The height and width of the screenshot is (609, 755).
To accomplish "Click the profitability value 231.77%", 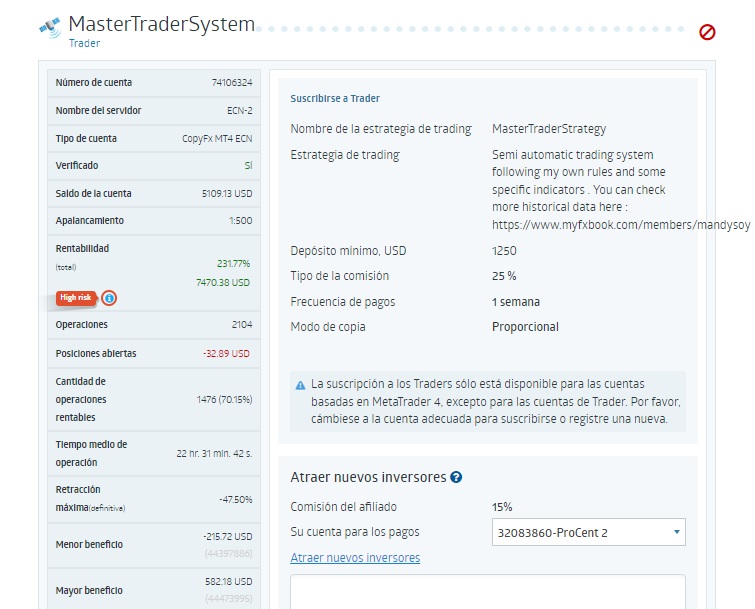I will coord(234,263).
